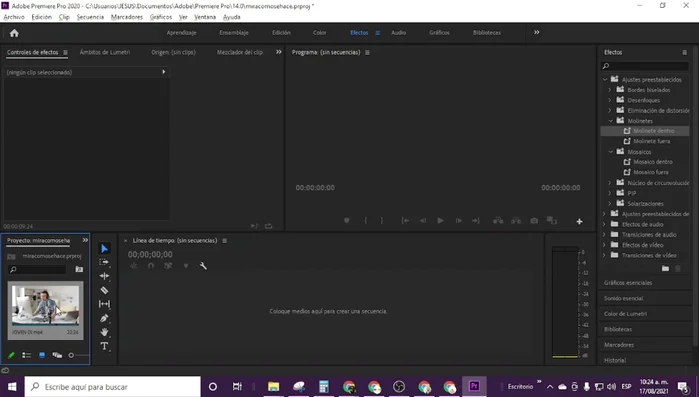Select the Selection tool arrow

click(104, 249)
